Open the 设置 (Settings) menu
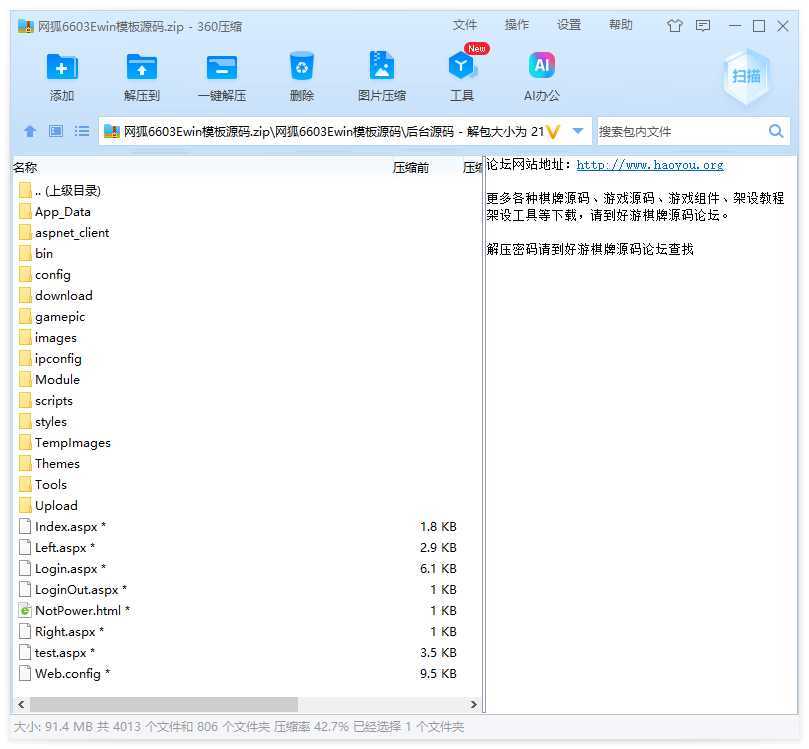Viewport: 809px width, 749px height. [x=569, y=25]
